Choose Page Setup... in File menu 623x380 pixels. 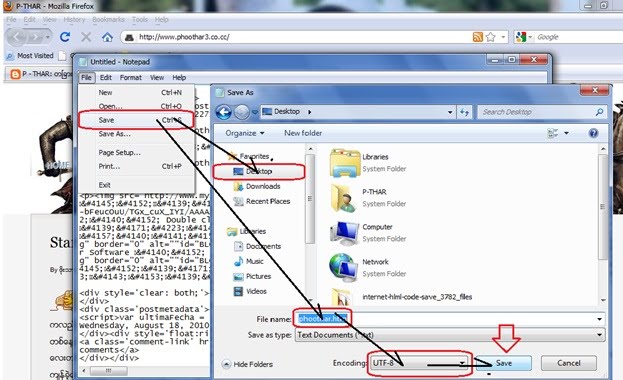136,153
